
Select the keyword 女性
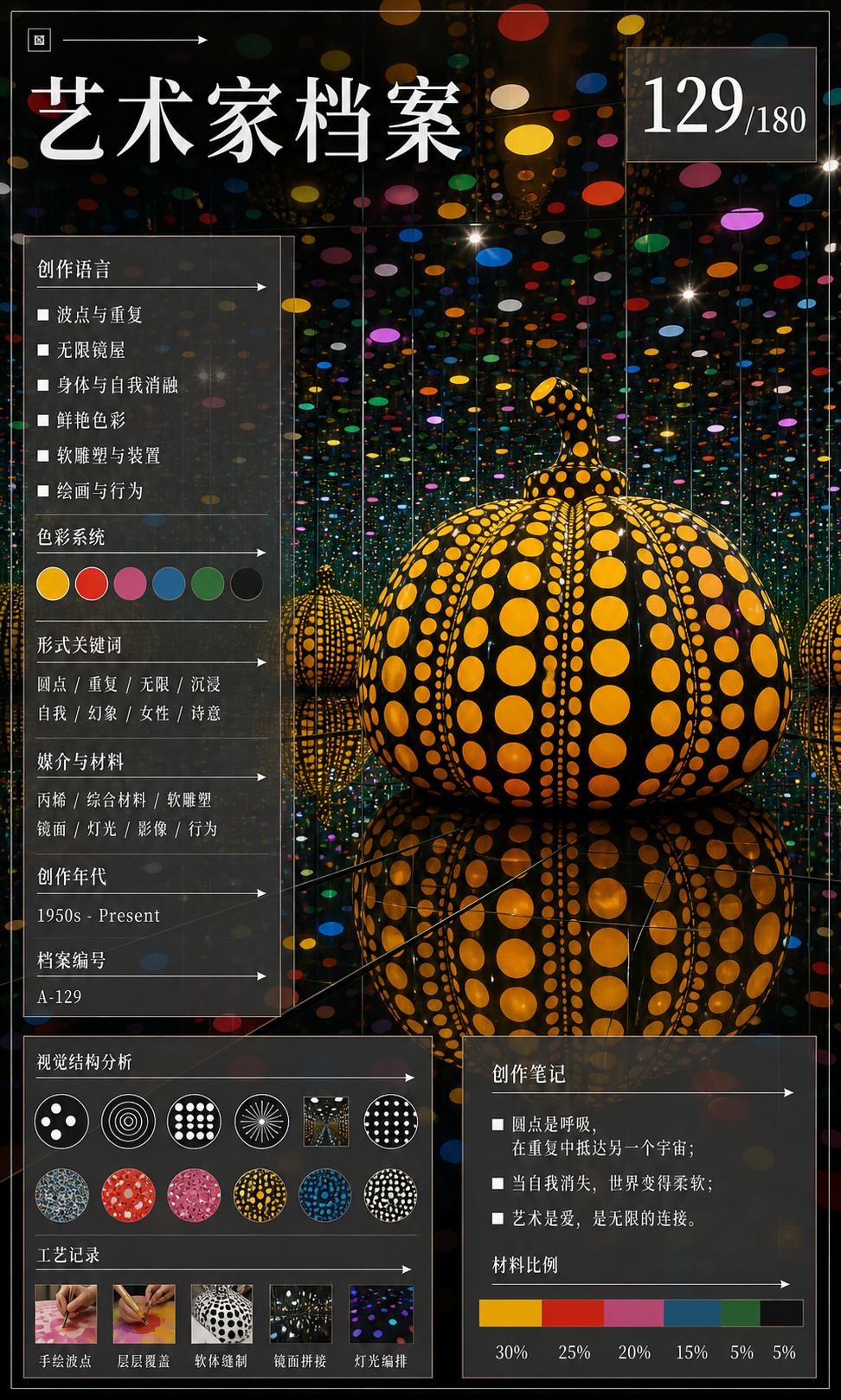point(155,713)
